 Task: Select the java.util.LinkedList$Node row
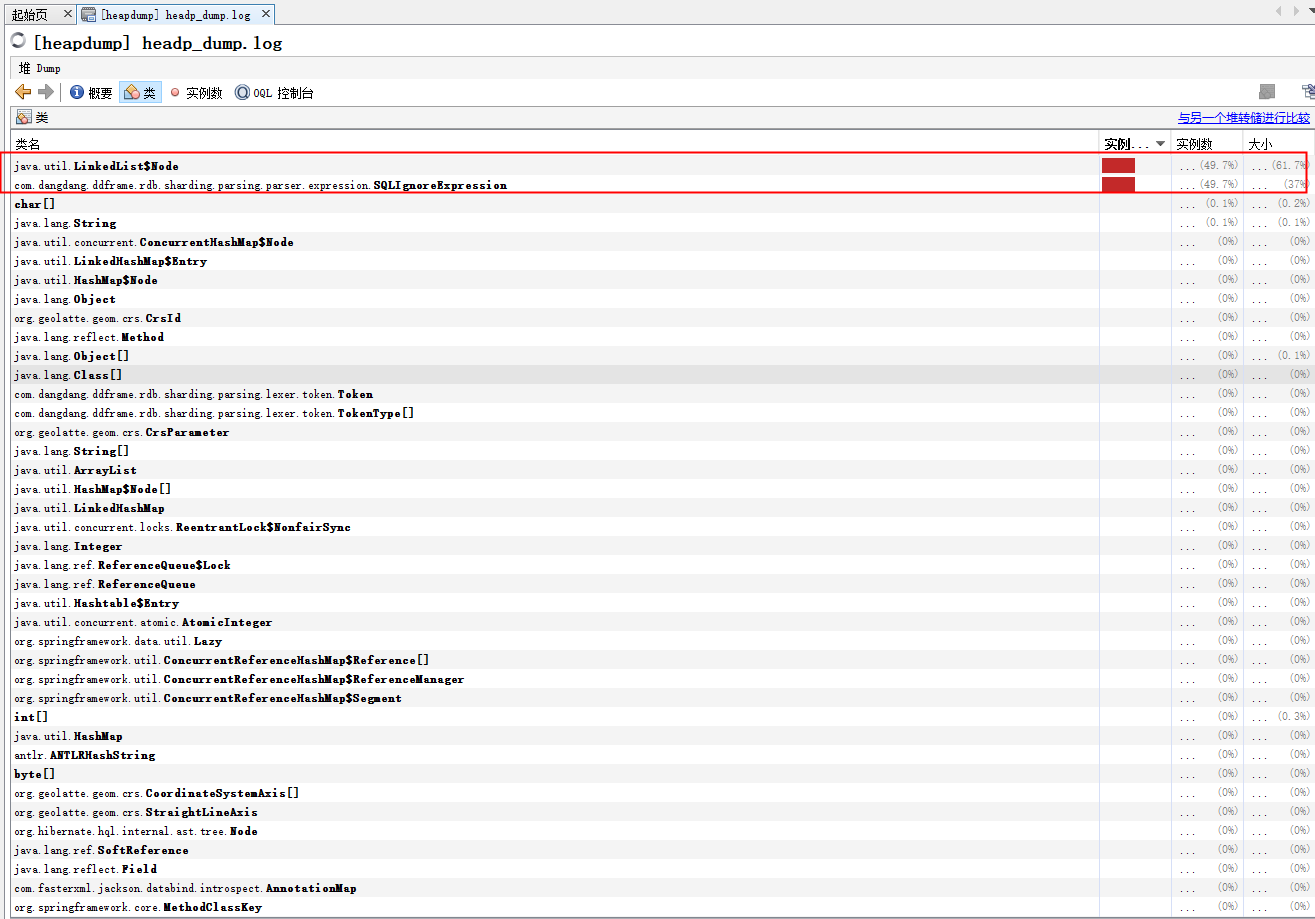click(660, 165)
